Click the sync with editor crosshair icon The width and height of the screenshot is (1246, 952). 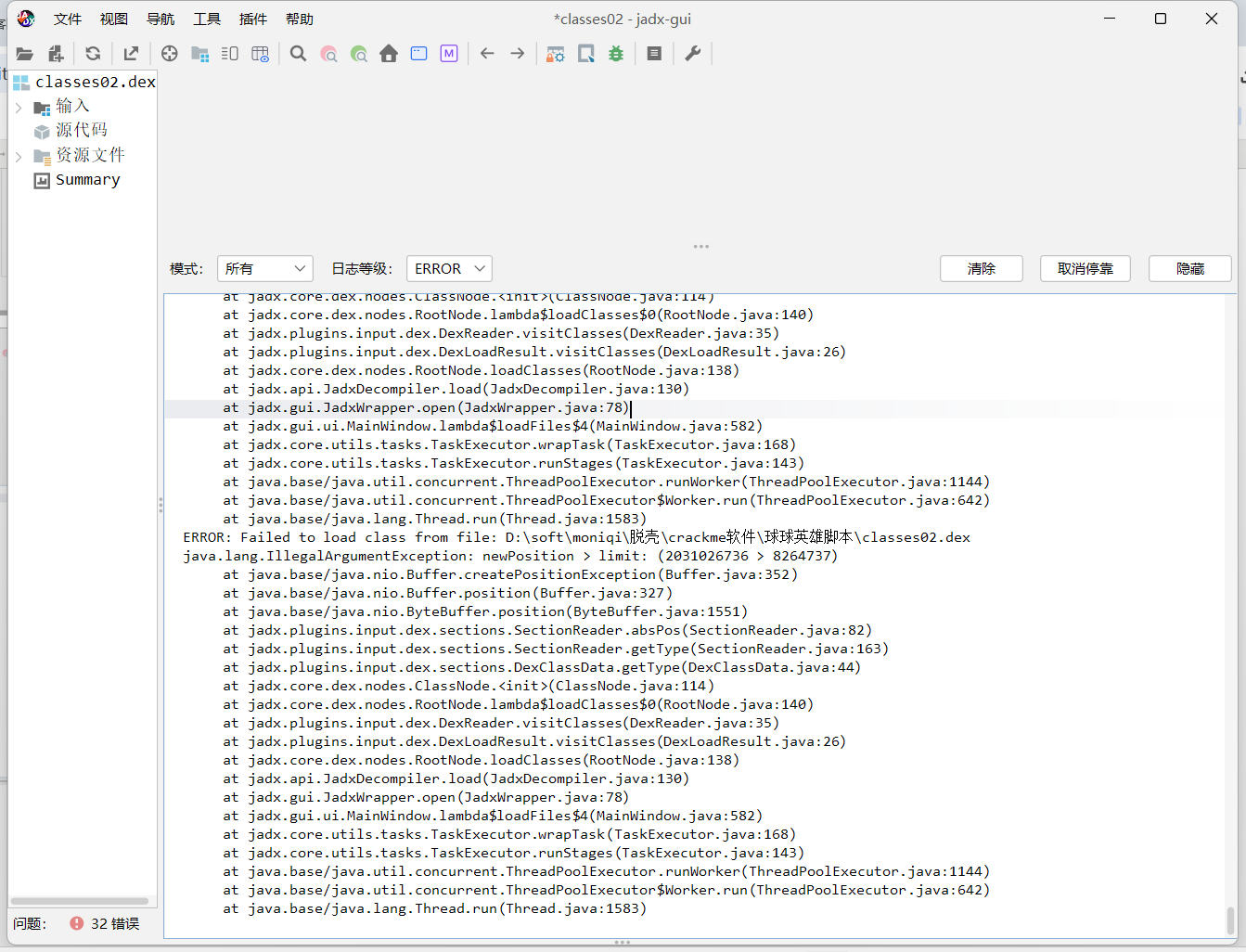tap(169, 54)
